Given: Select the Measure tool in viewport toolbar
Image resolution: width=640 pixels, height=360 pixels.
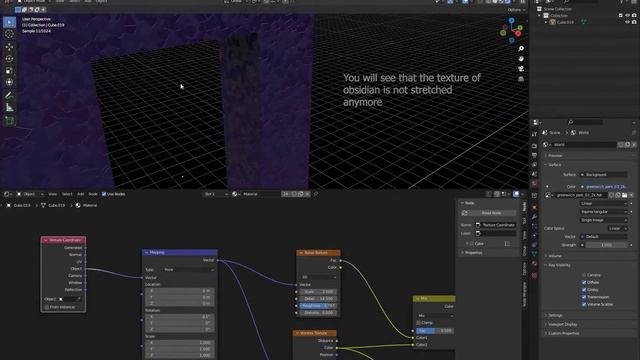Looking at the screenshot, I should pos(9,108).
